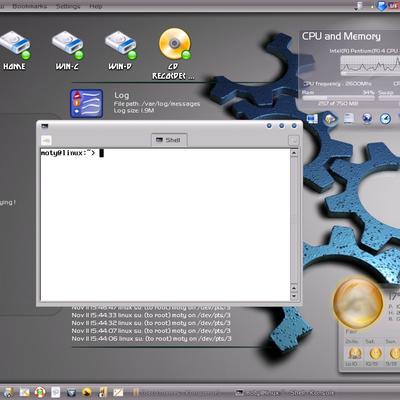Open the white document taskbar icon

[x=56, y=392]
